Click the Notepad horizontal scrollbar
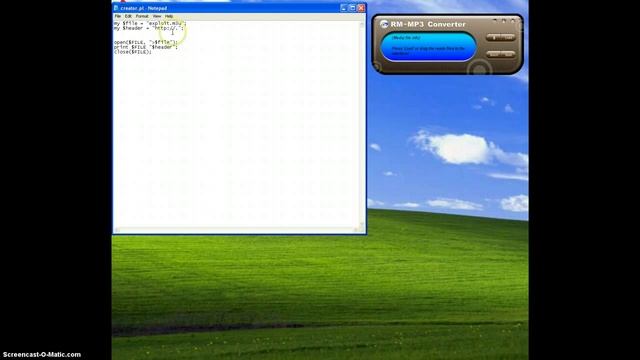 coord(236,230)
